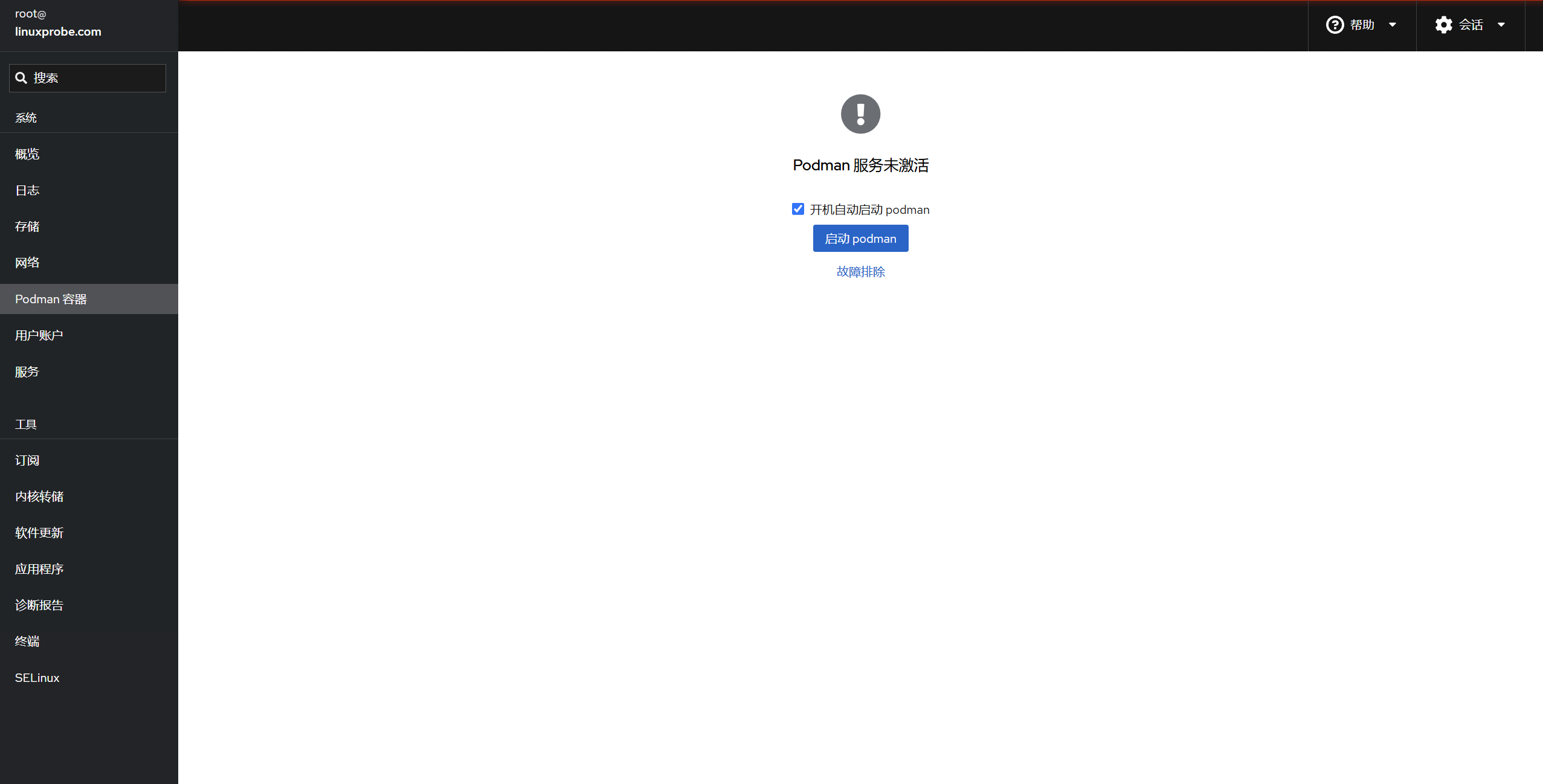Navigate to SELinux in sidebar
The width and height of the screenshot is (1543, 784).
click(37, 678)
